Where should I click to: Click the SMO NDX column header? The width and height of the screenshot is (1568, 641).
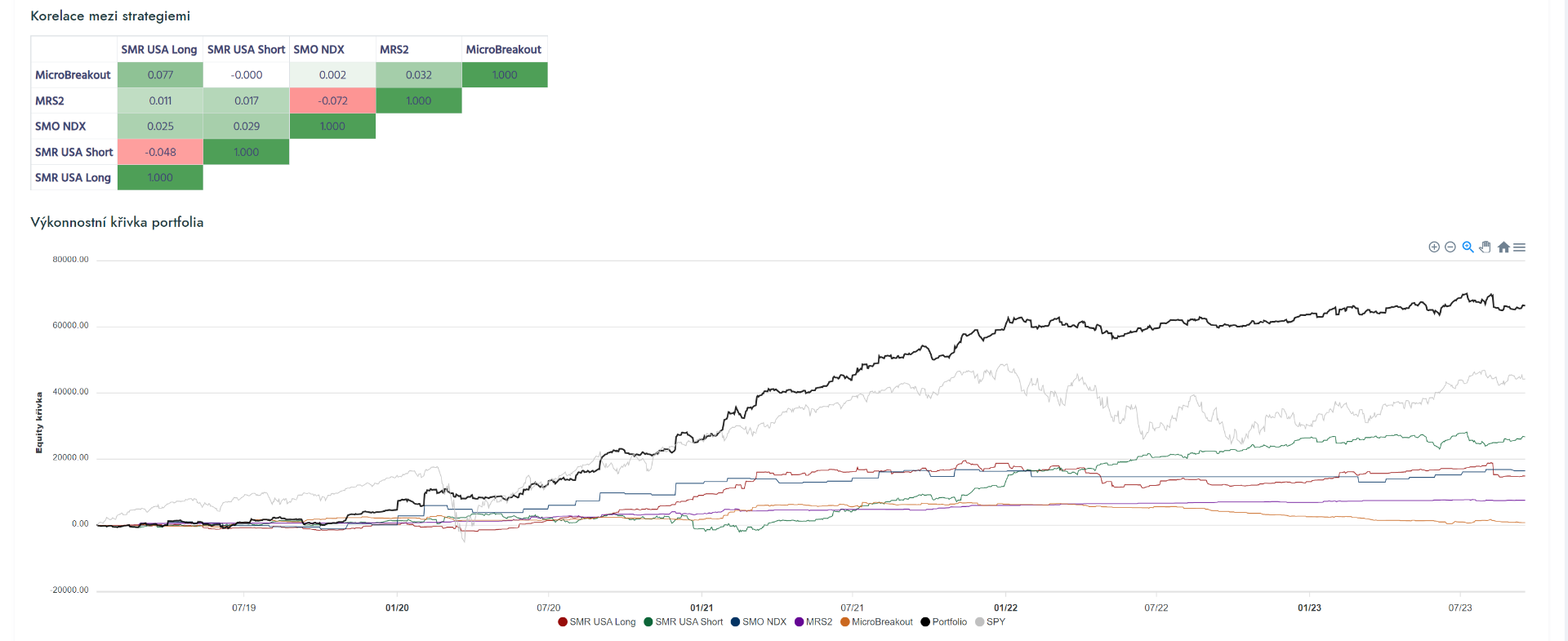coord(318,49)
